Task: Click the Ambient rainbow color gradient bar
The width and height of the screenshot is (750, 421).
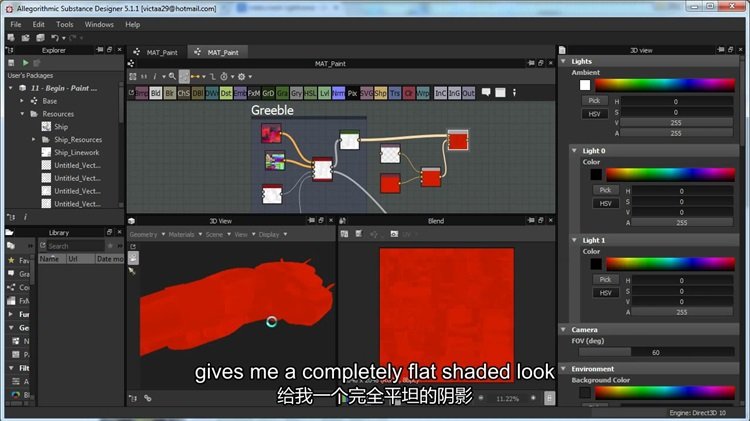Action: 667,85
